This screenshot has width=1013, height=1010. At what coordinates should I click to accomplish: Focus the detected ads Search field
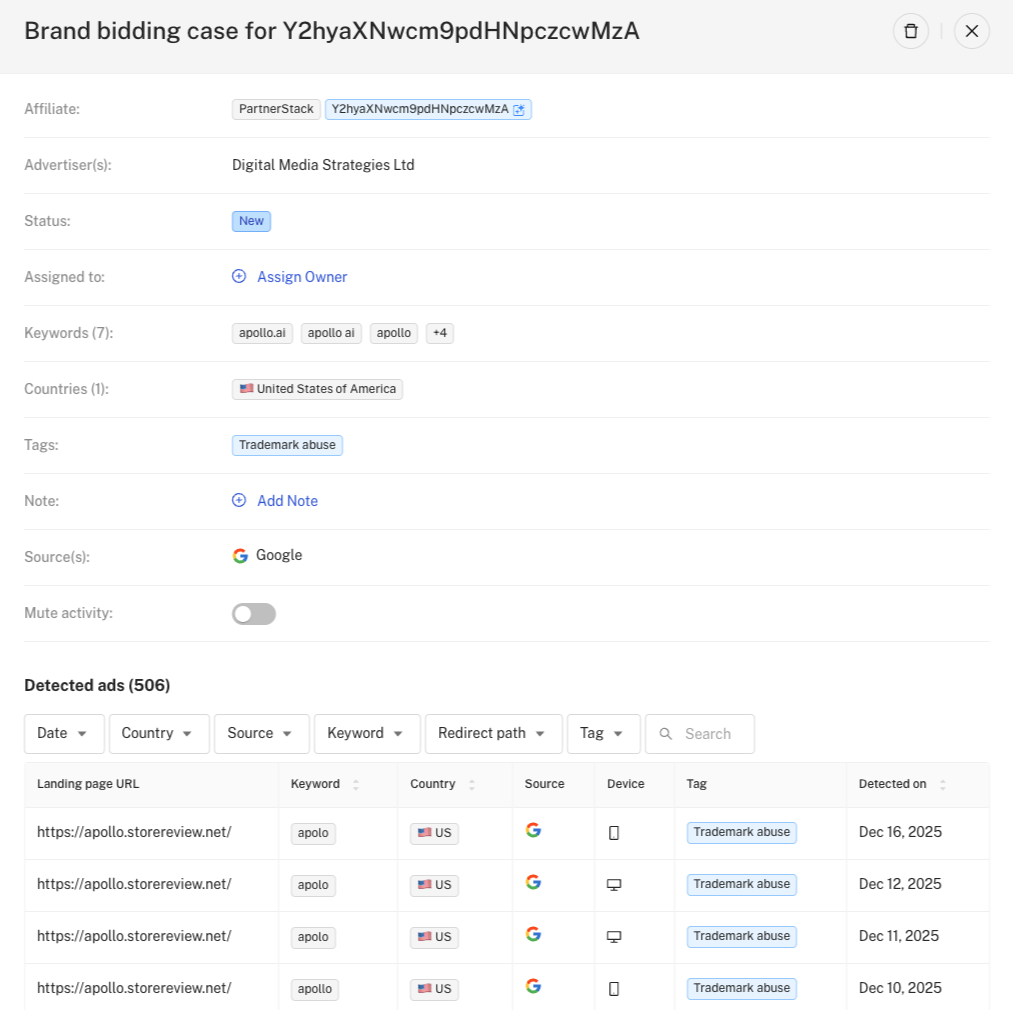[700, 733]
